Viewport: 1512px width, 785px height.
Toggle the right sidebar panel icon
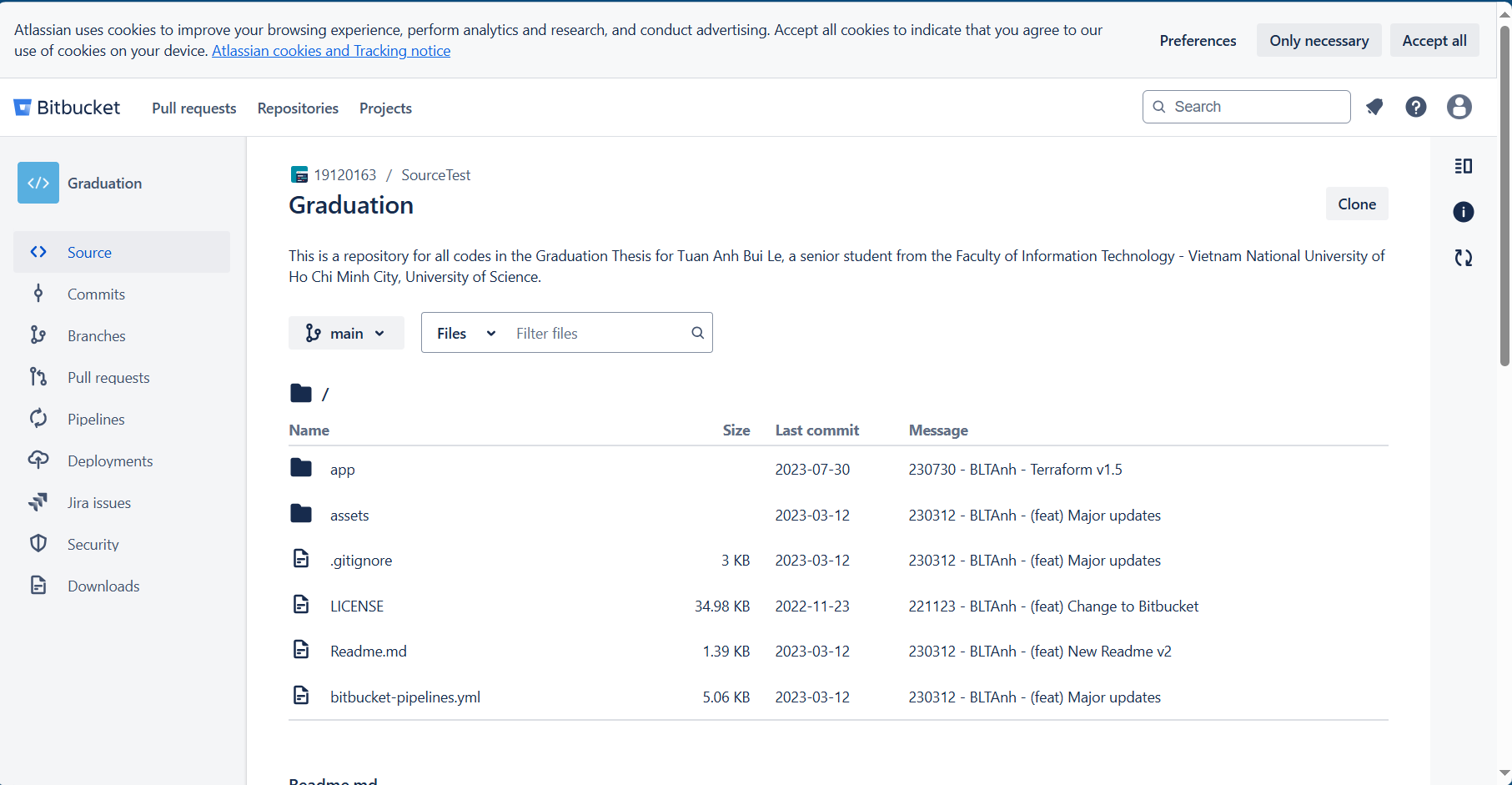tap(1464, 166)
